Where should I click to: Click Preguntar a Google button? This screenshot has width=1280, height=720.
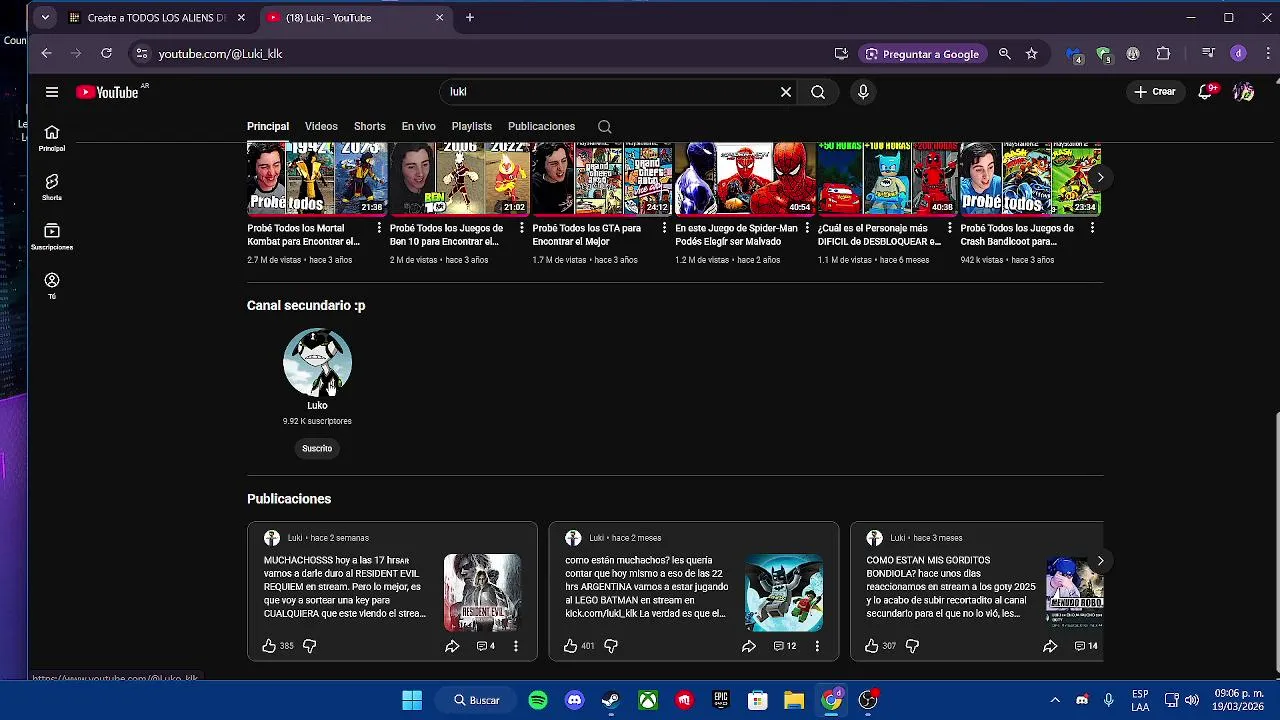(921, 54)
